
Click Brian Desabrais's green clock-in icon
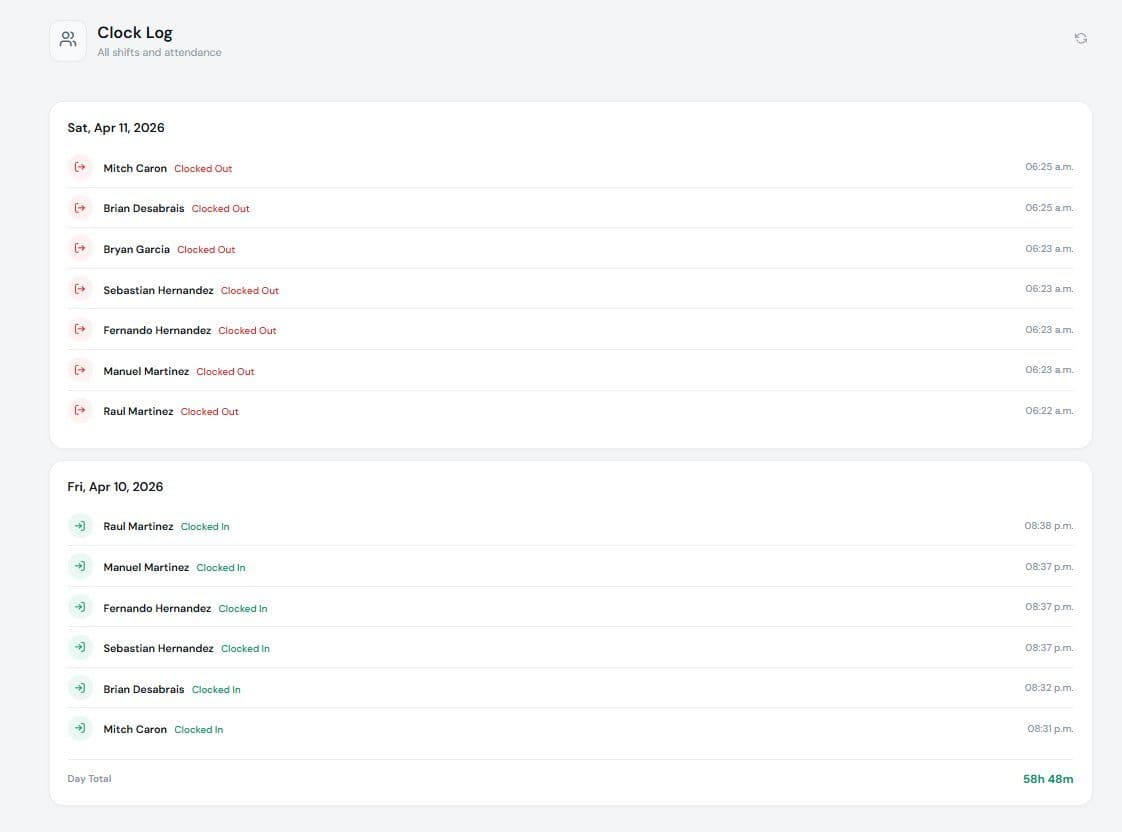tap(80, 687)
